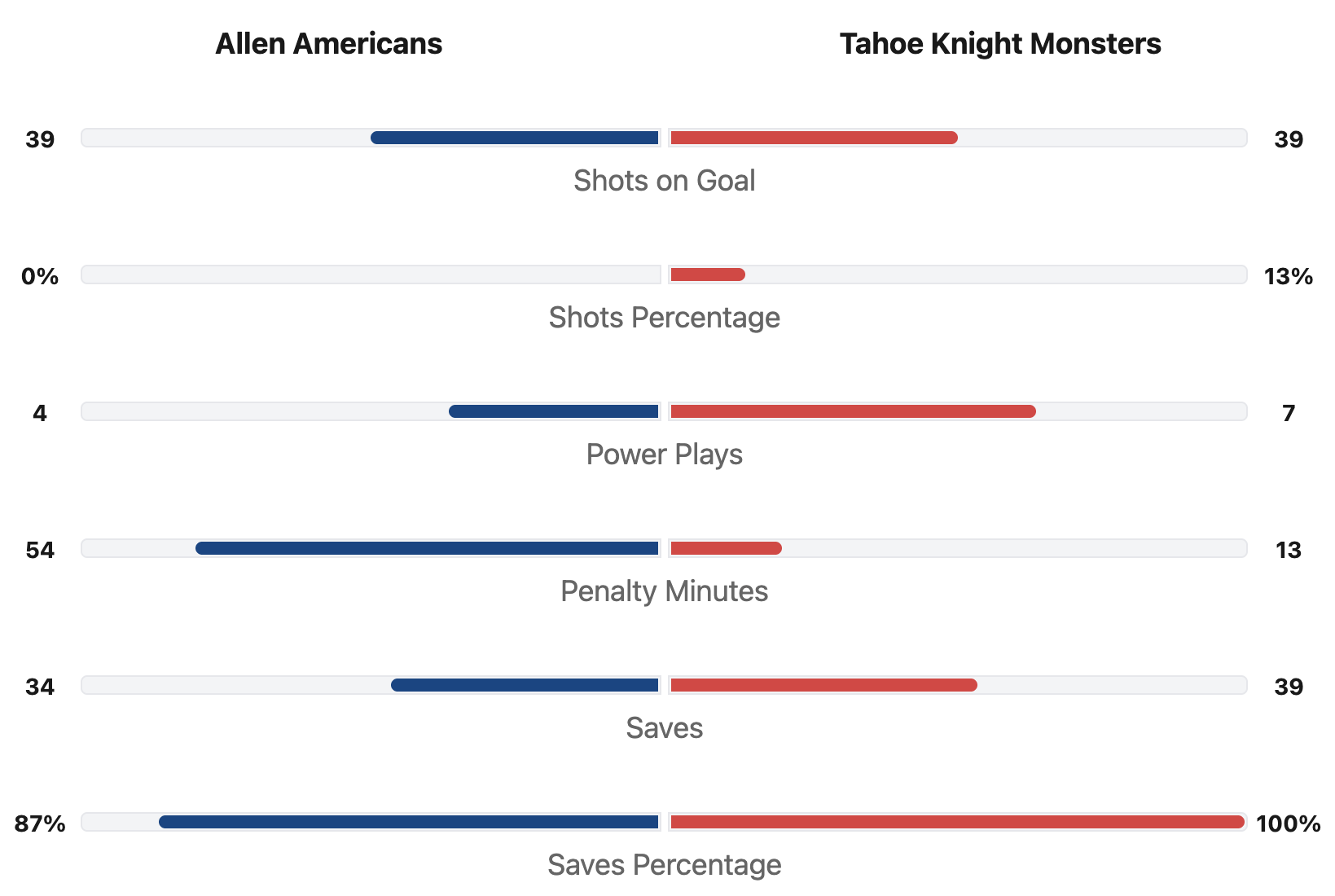The image size is (1335, 896).
Task: Click the blue Power Plays bar
Action: (554, 411)
